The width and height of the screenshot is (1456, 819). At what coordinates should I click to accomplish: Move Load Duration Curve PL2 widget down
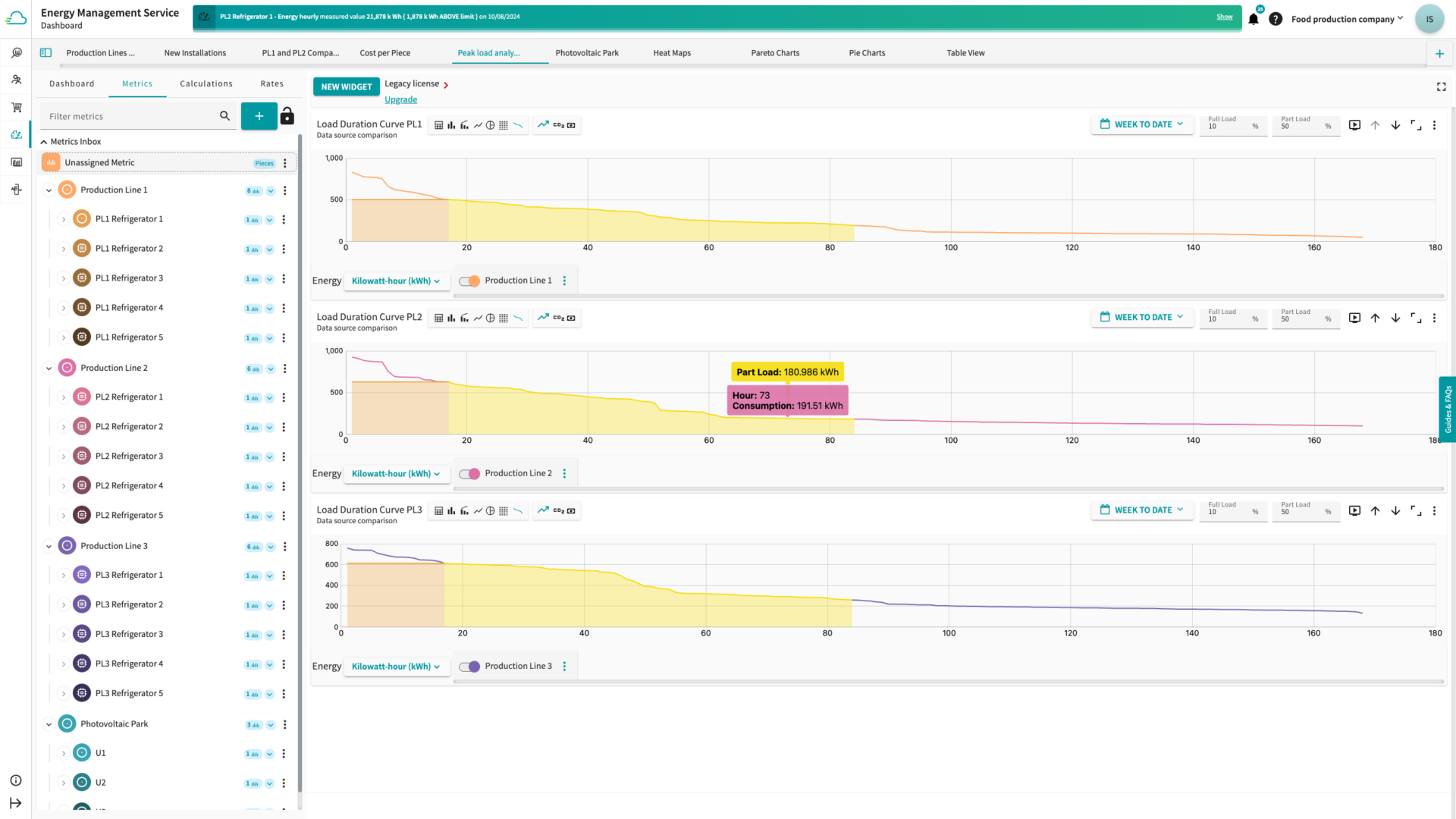1395,318
